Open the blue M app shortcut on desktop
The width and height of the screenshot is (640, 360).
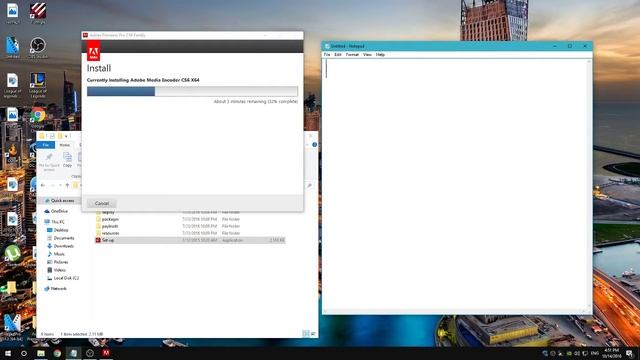pyautogui.click(x=12, y=327)
